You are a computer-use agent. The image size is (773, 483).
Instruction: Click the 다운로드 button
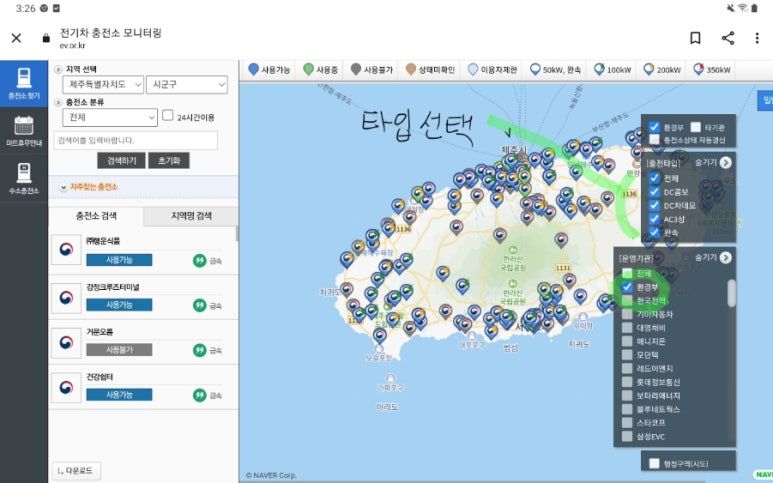(76, 471)
